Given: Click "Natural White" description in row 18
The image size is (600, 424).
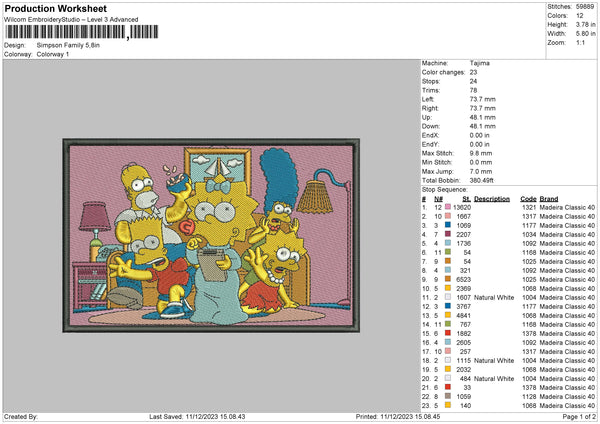Looking at the screenshot, I should click(494, 360).
